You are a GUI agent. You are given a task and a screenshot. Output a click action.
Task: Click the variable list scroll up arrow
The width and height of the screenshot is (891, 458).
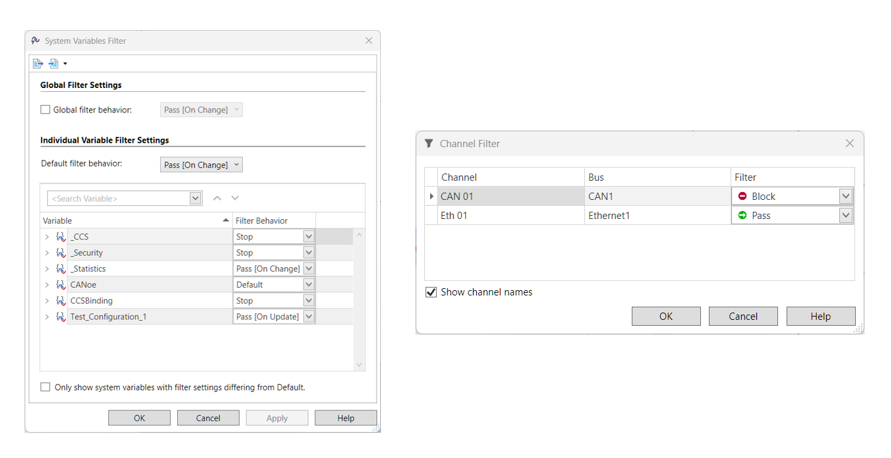coord(359,235)
